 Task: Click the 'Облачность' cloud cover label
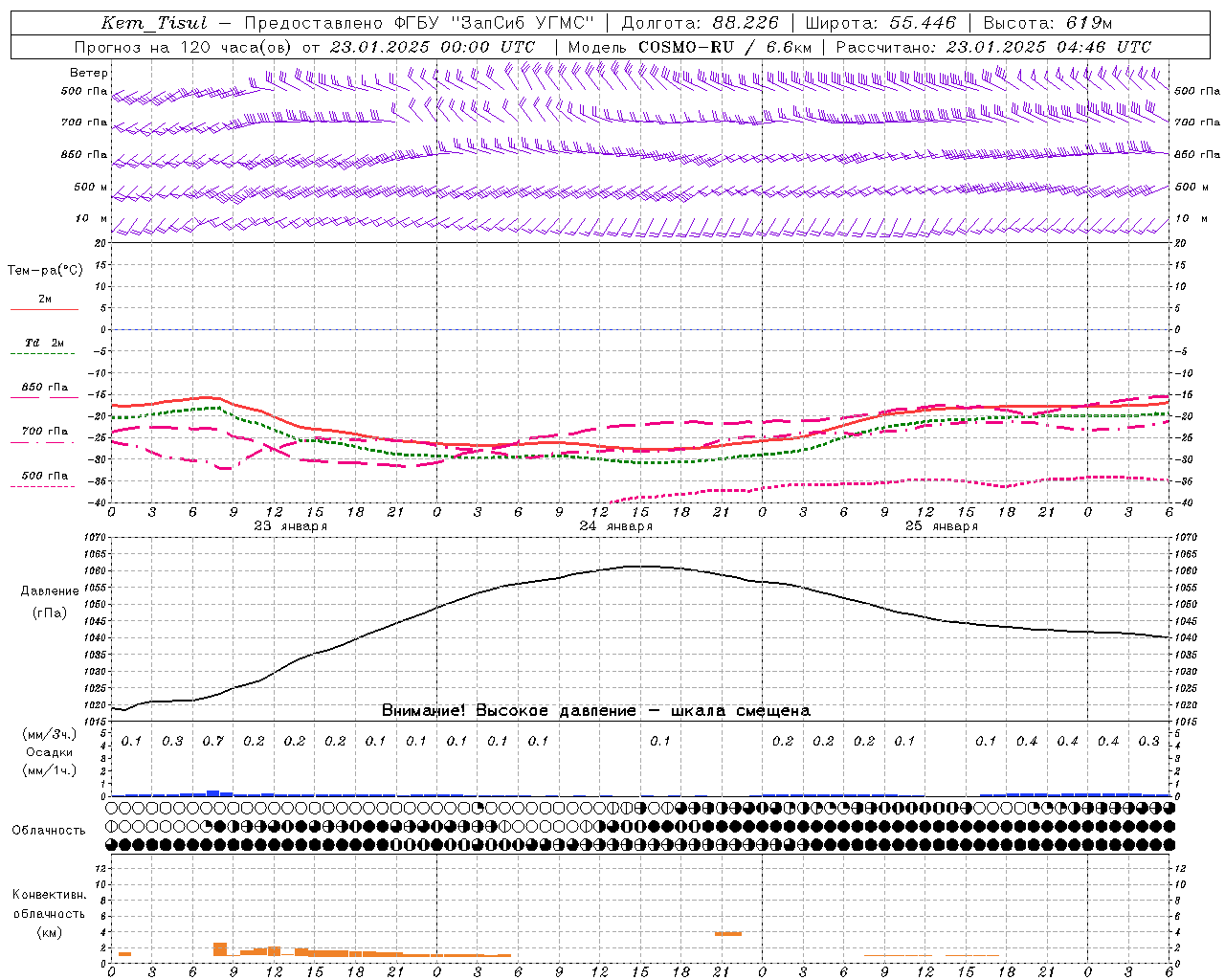pos(49,830)
